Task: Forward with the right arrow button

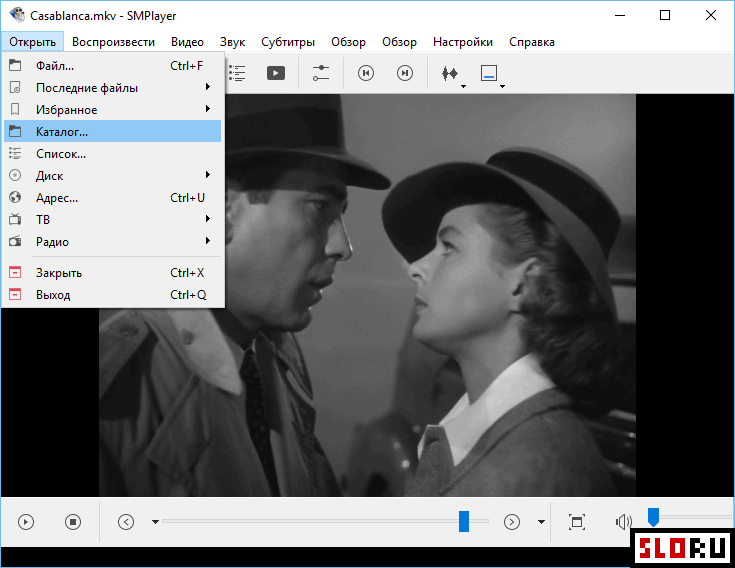Action: pos(512,522)
